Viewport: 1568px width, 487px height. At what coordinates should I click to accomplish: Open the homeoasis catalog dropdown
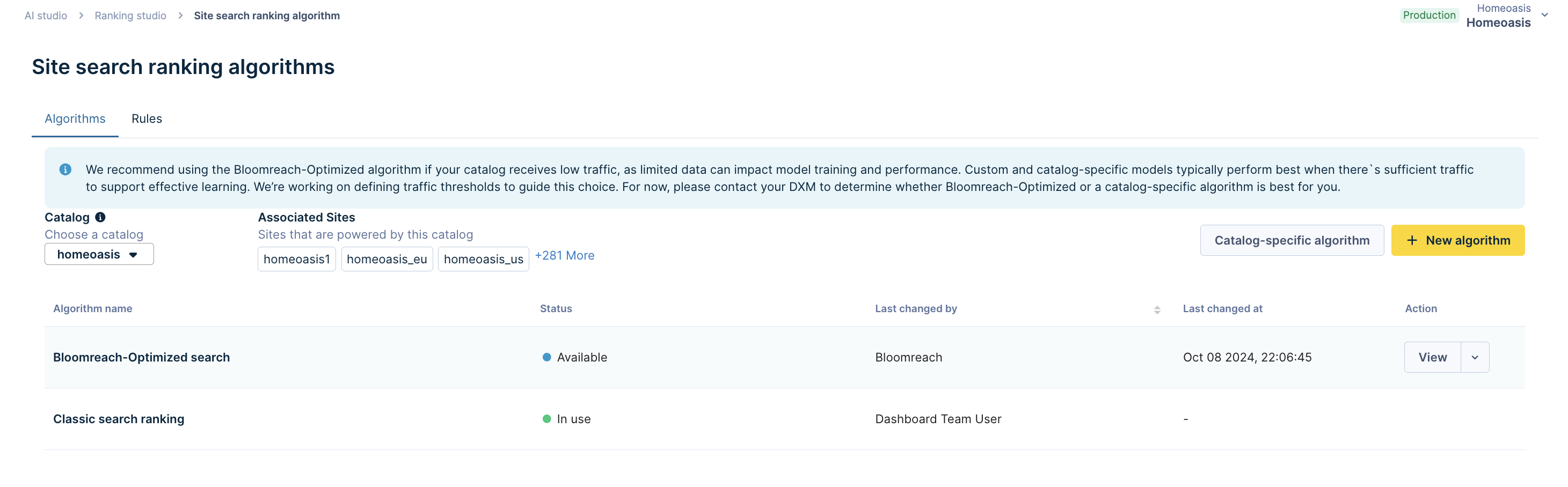(x=99, y=254)
